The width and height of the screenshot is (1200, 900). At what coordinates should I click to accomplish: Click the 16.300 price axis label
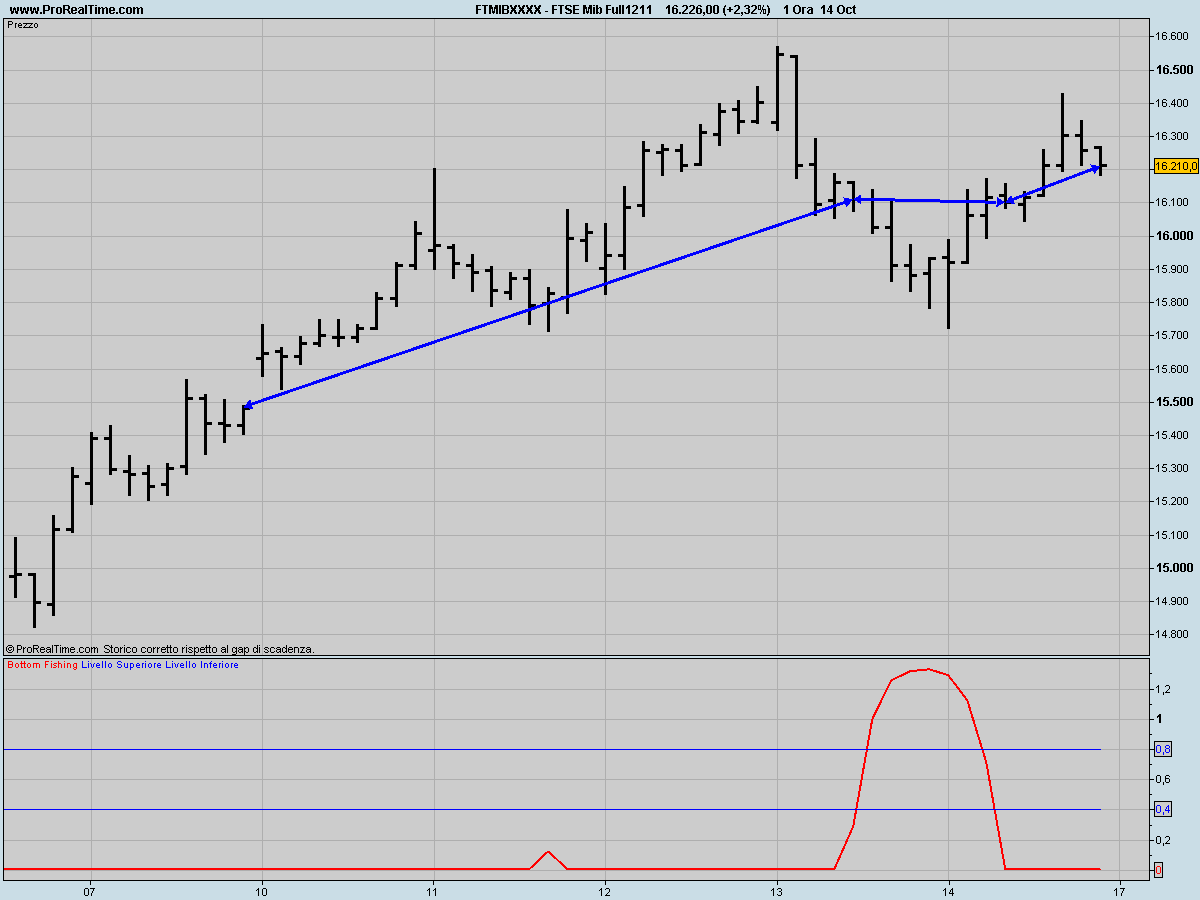click(x=1174, y=136)
